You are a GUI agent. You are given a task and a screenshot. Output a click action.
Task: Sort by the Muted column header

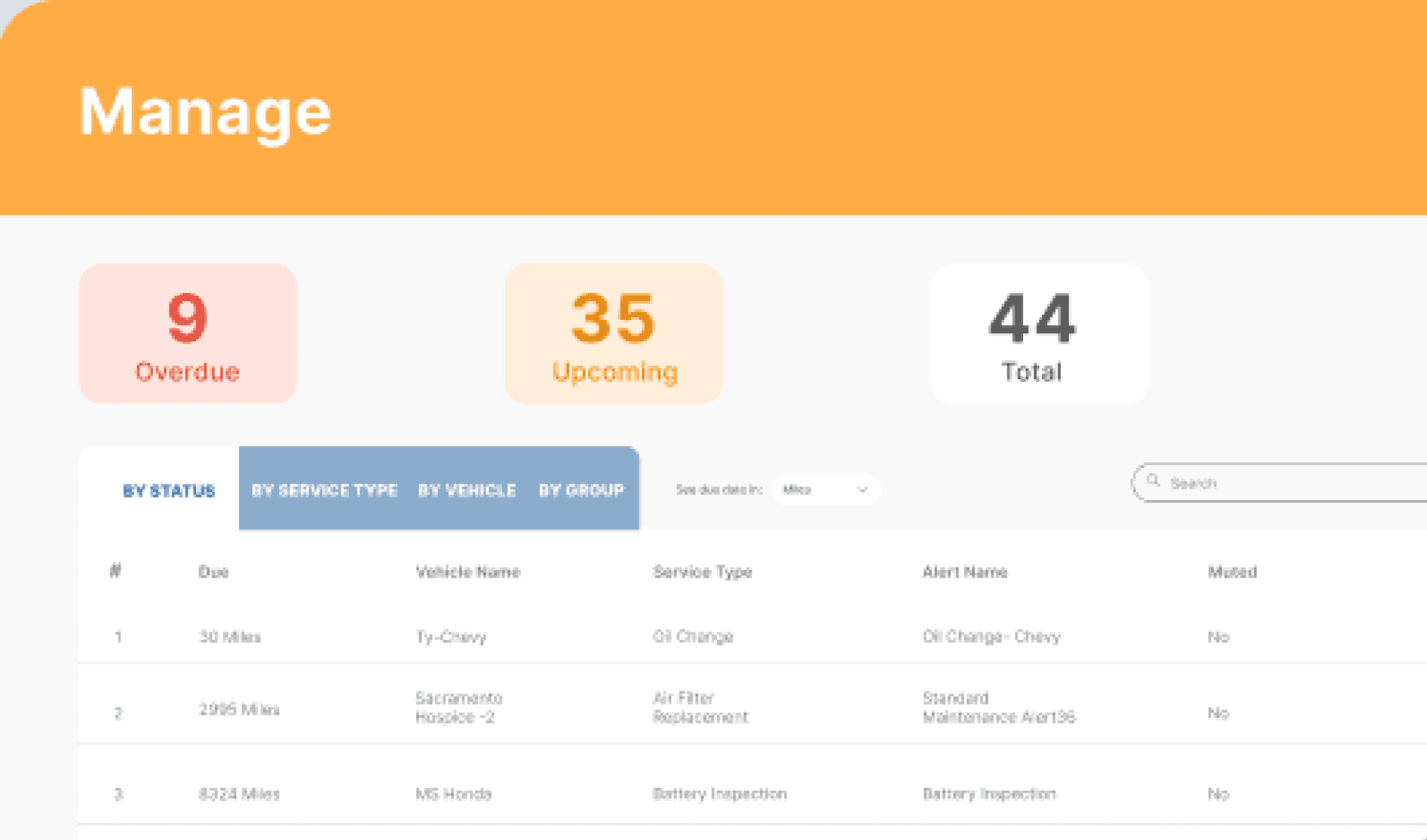pyautogui.click(x=1232, y=572)
